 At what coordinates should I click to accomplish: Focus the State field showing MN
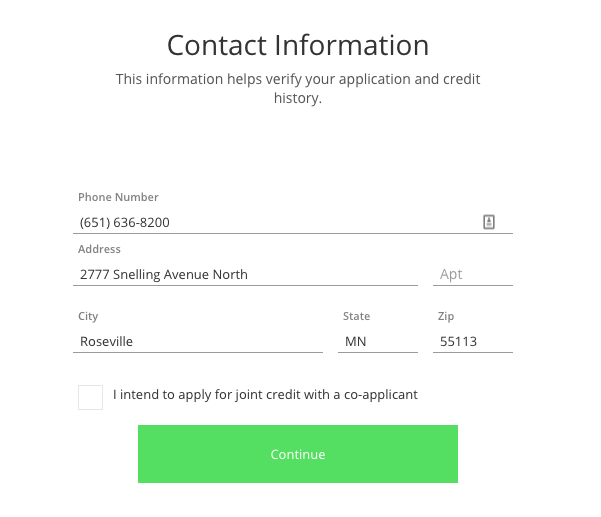(379, 341)
